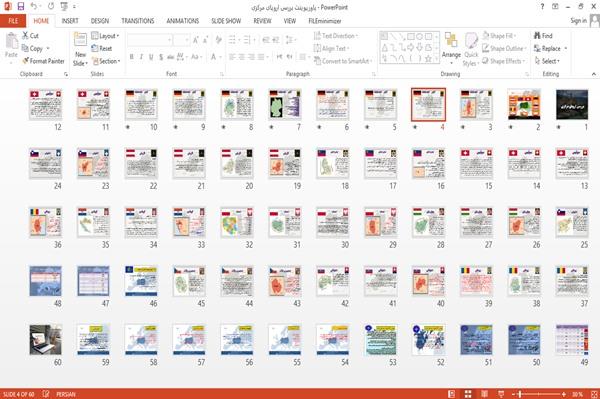Clear all formatting icon

[218, 40]
